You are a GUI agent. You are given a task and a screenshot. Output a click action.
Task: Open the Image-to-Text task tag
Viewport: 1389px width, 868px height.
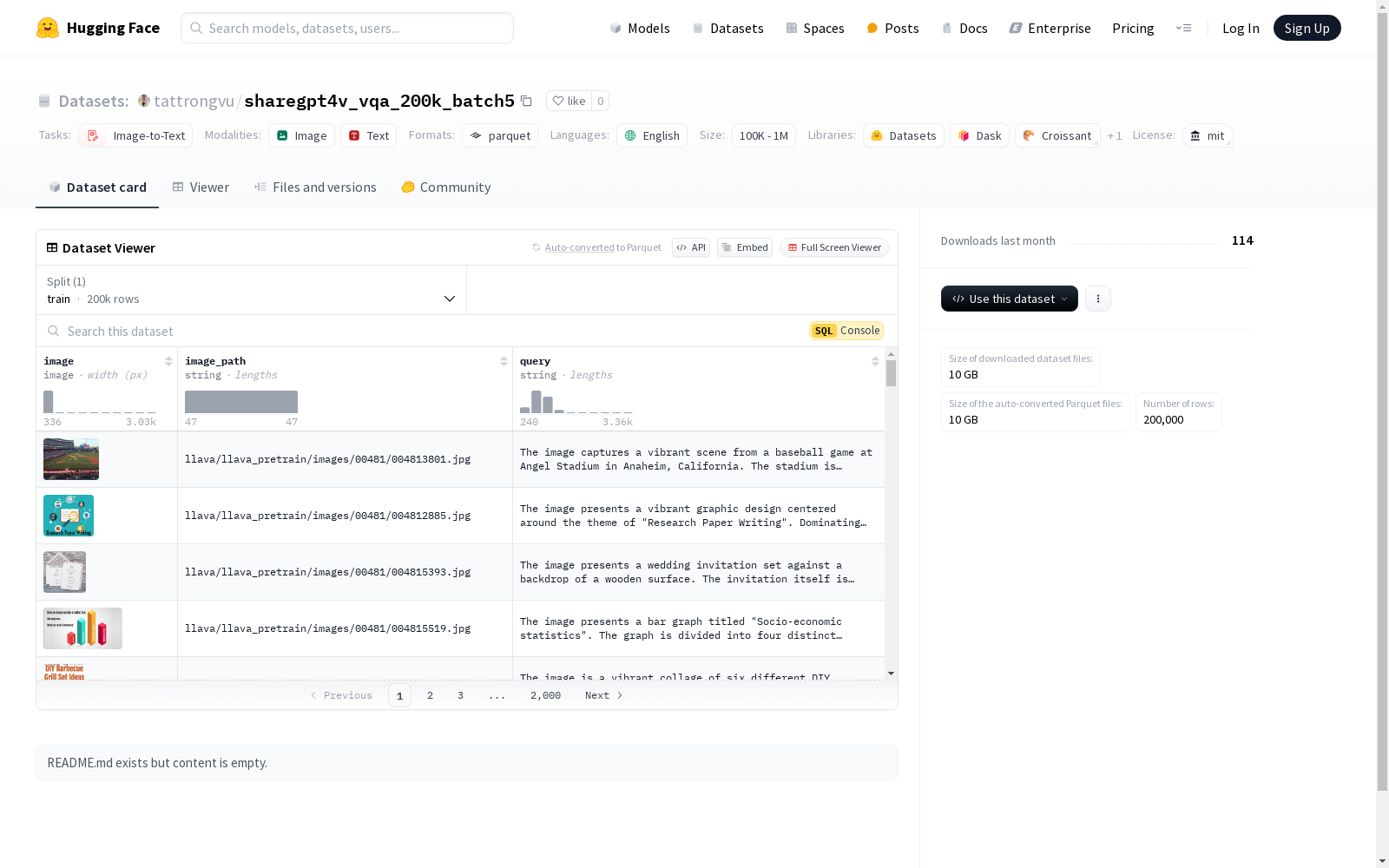[x=135, y=135]
